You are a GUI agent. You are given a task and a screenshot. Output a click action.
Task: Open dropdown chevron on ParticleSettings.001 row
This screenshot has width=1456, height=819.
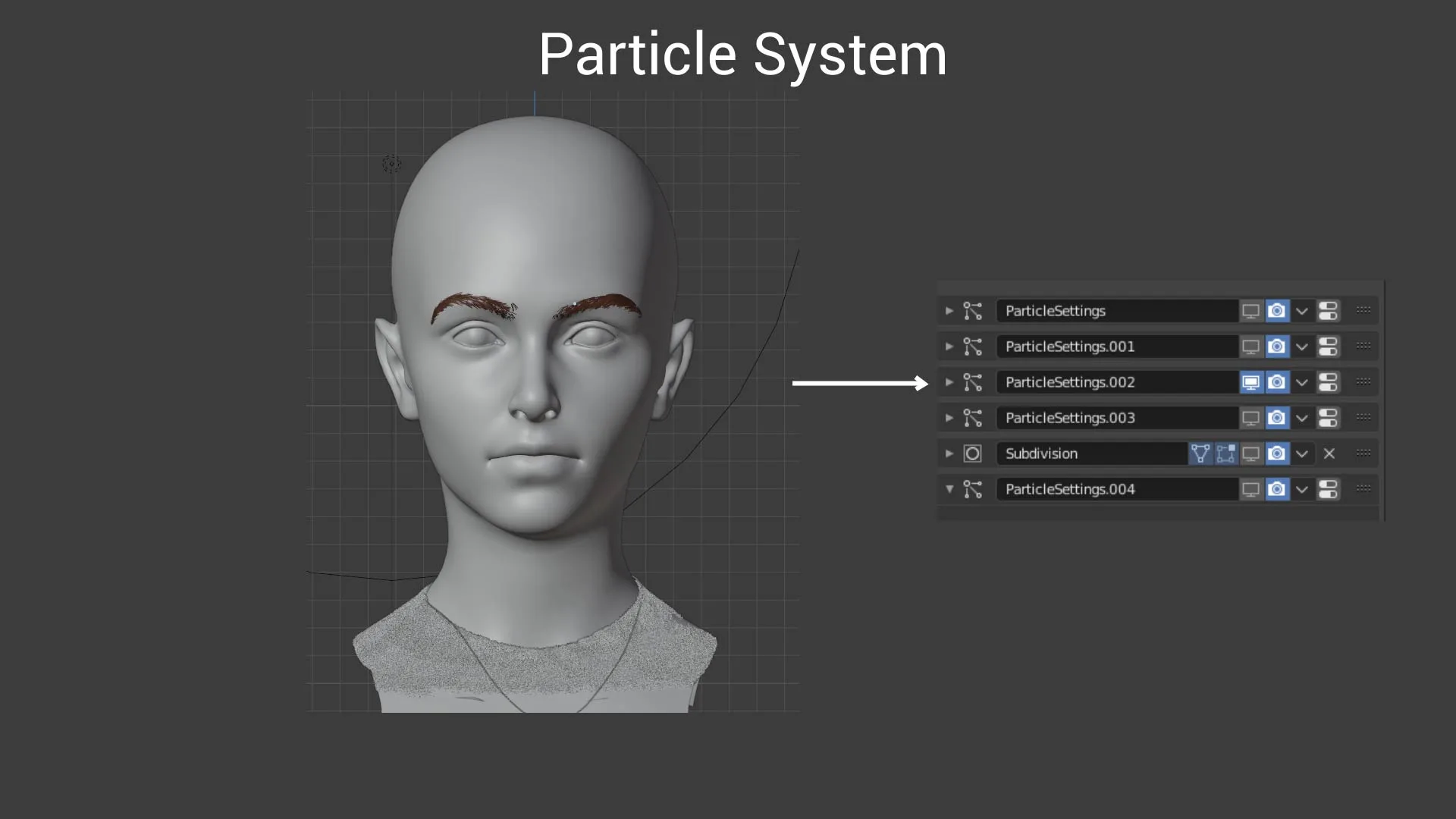pos(1302,347)
